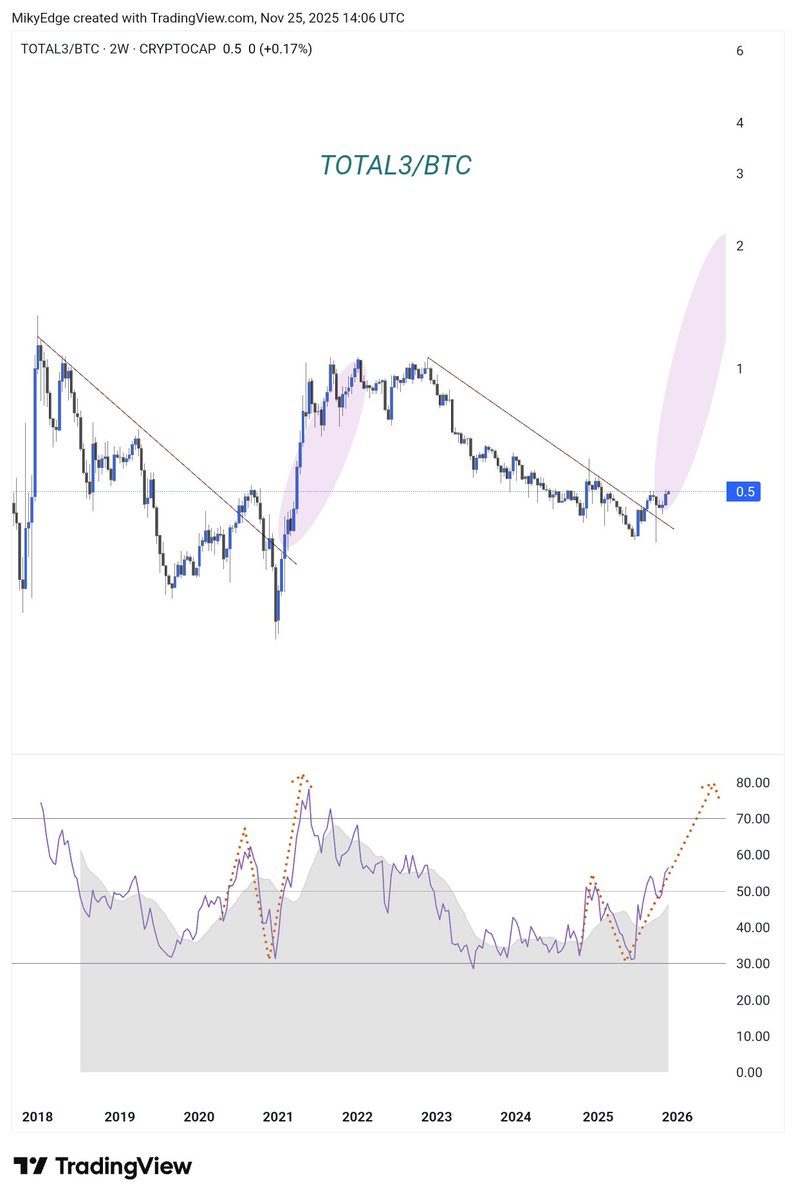Screen dimensions: 796x1200
Task: Click the RSI scale value 0.00
Action: point(751,1072)
